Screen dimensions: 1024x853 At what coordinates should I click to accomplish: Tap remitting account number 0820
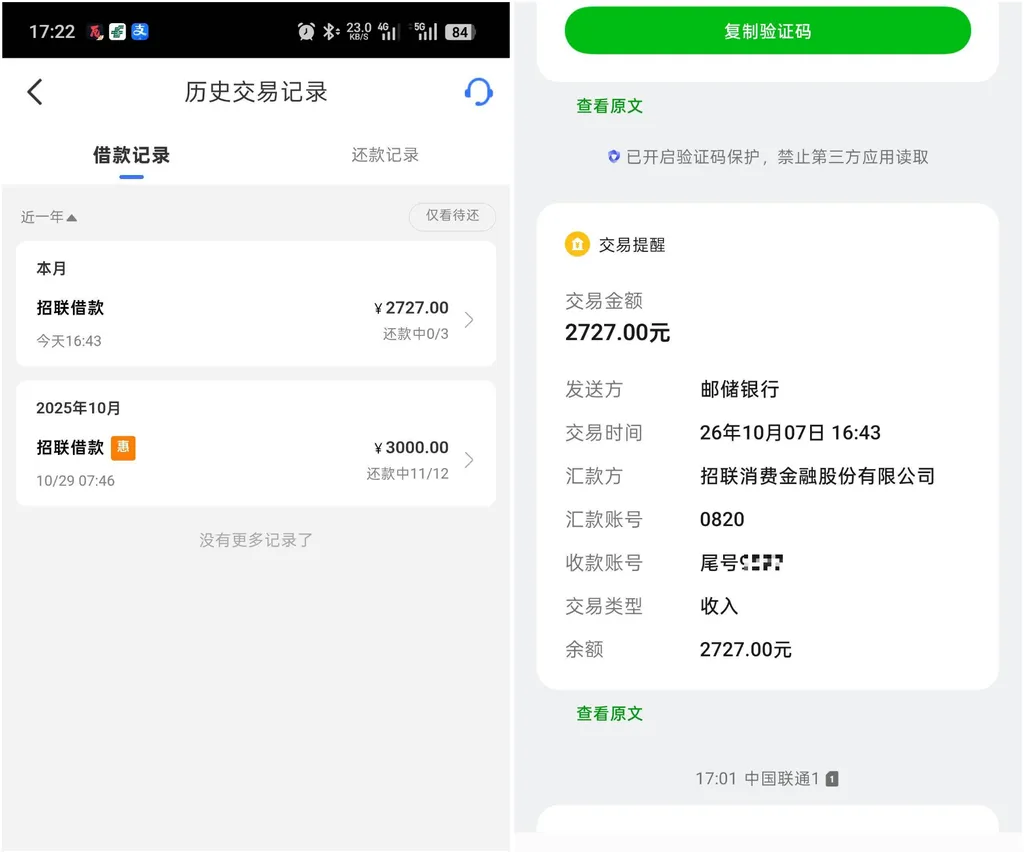pyautogui.click(x=722, y=519)
